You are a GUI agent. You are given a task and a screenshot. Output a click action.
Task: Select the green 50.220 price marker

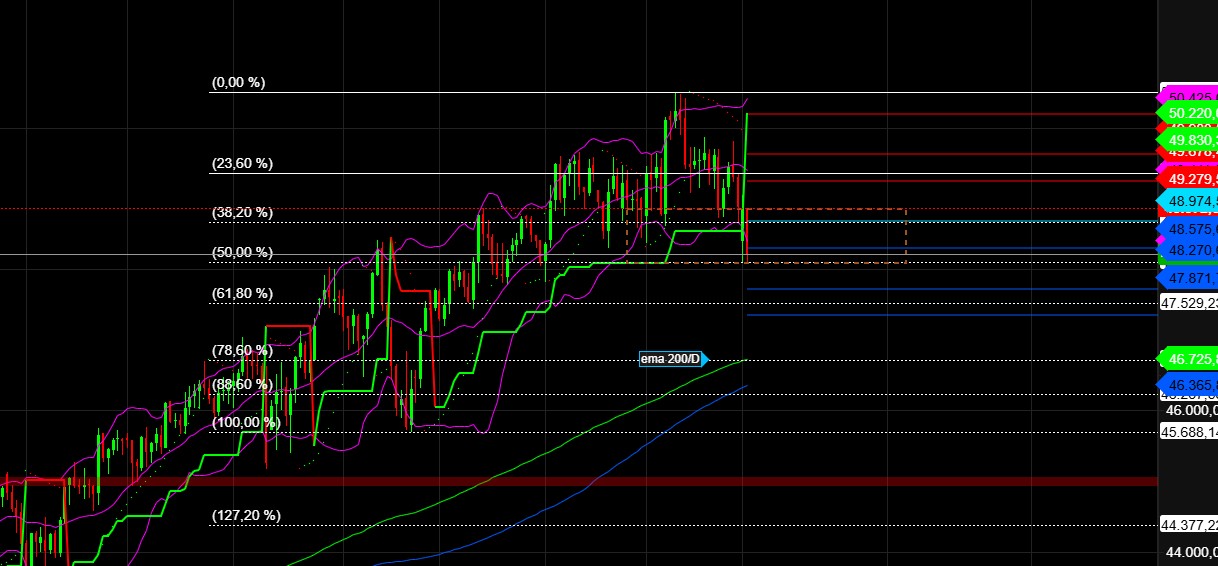tap(1189, 114)
